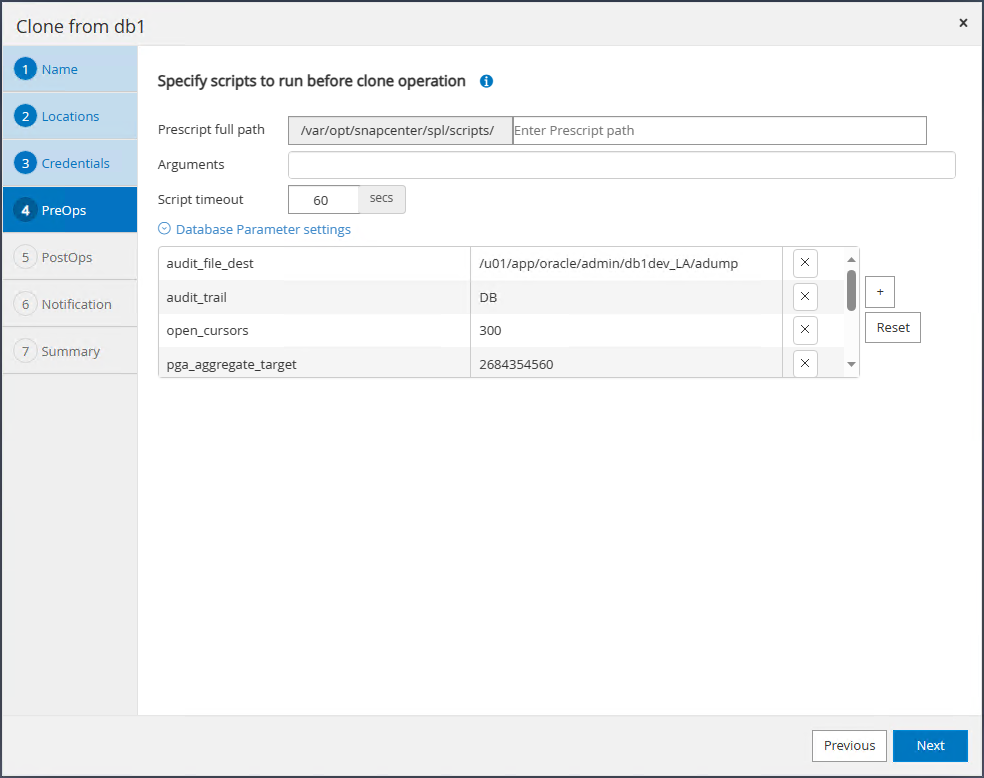Close the Clone from db1 dialog
This screenshot has width=984, height=778.
click(x=963, y=23)
